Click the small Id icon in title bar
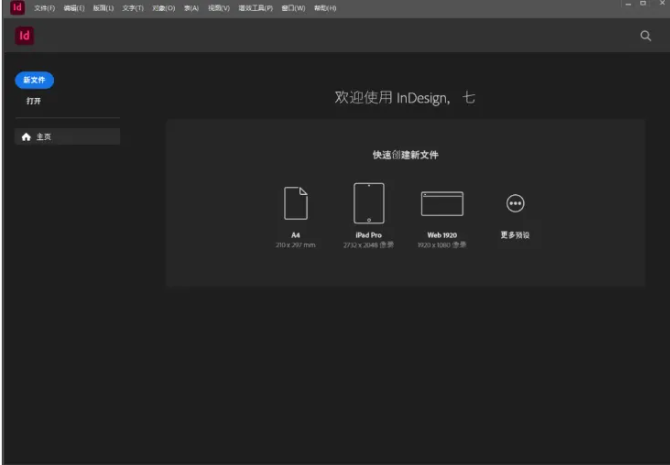Viewport: 670px width, 465px height. tap(18, 7)
